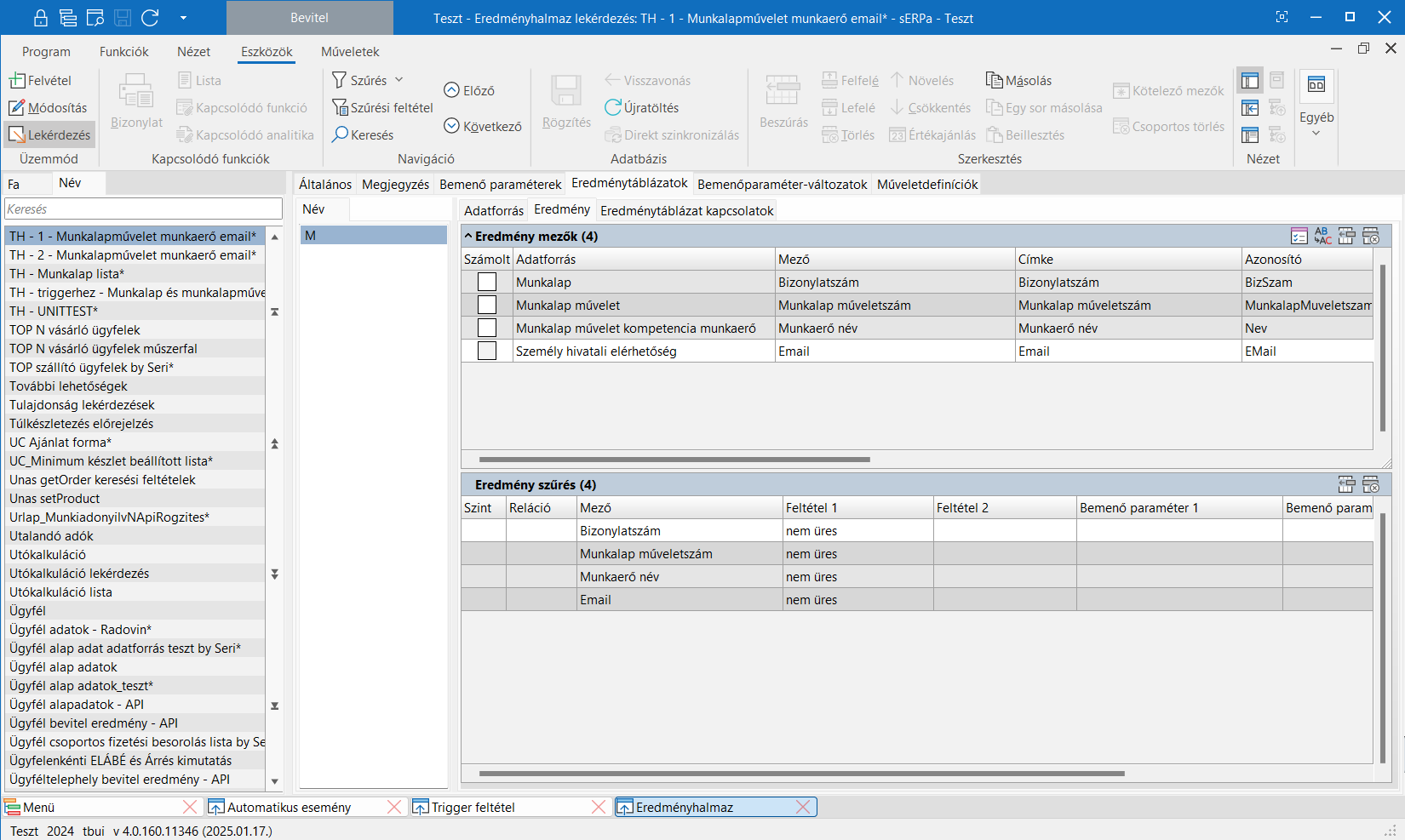Click the Felvétel (new record) icon
Screen dimensions: 1405x840
18,81
